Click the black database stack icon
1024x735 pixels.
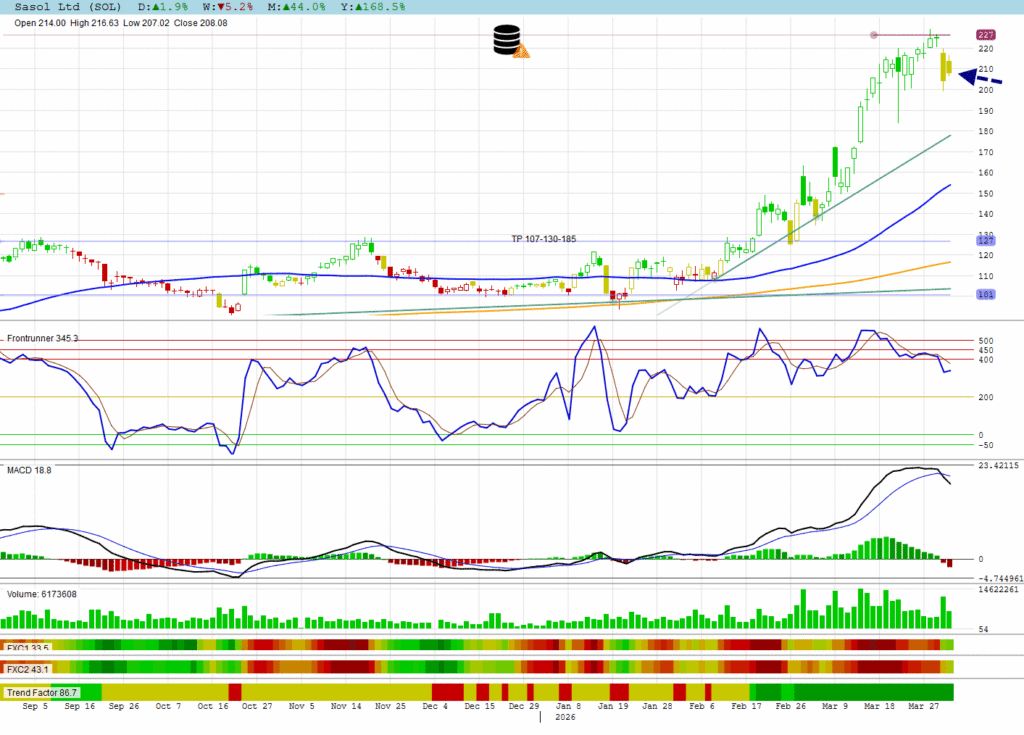(x=507, y=39)
